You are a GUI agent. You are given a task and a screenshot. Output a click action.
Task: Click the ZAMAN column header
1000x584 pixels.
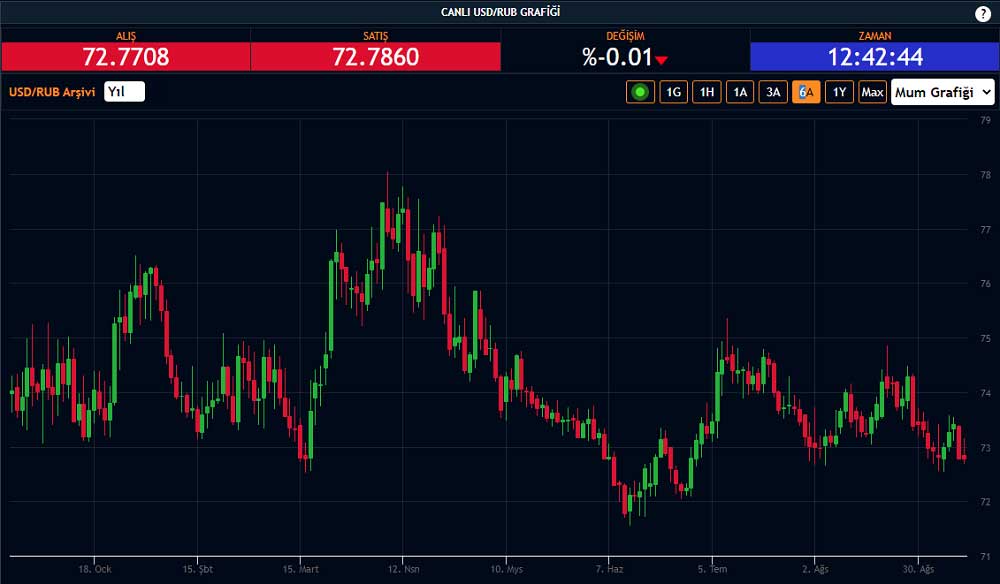(x=875, y=36)
